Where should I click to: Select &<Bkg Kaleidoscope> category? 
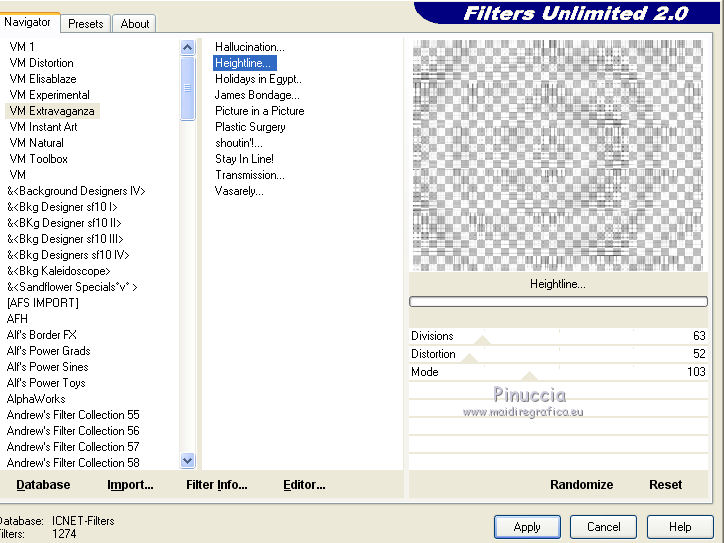click(59, 271)
